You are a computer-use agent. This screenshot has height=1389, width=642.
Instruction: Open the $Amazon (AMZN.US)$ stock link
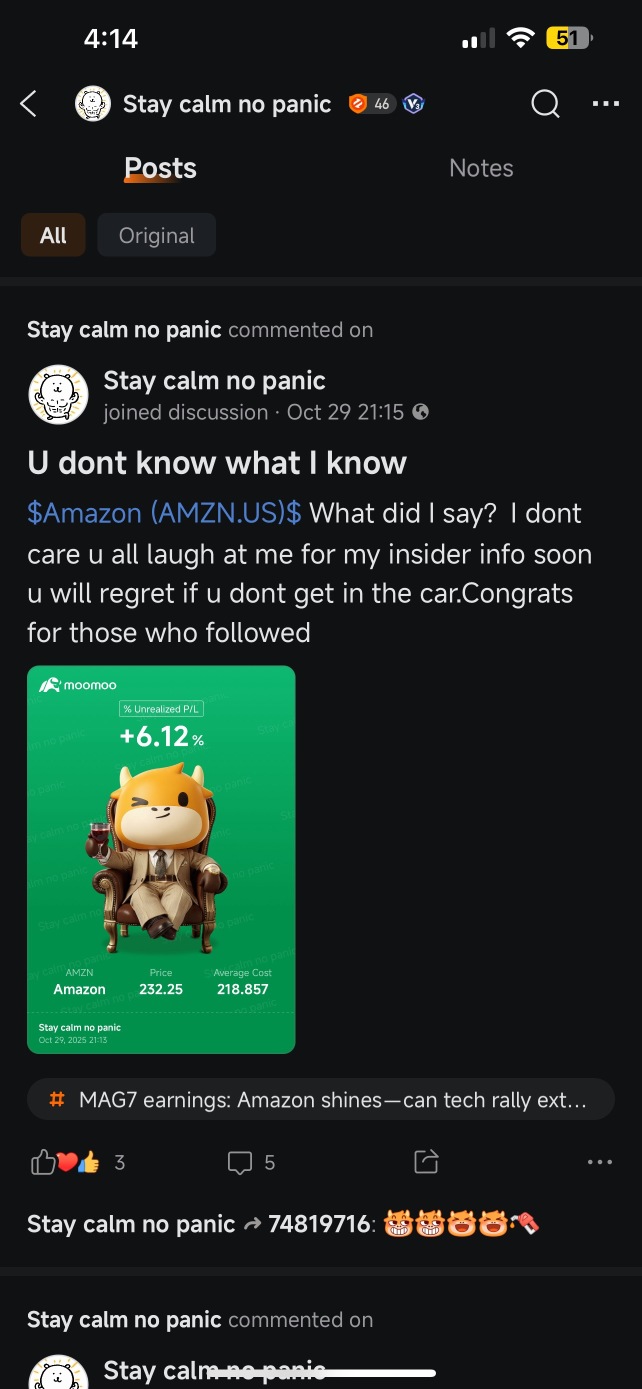click(x=164, y=514)
